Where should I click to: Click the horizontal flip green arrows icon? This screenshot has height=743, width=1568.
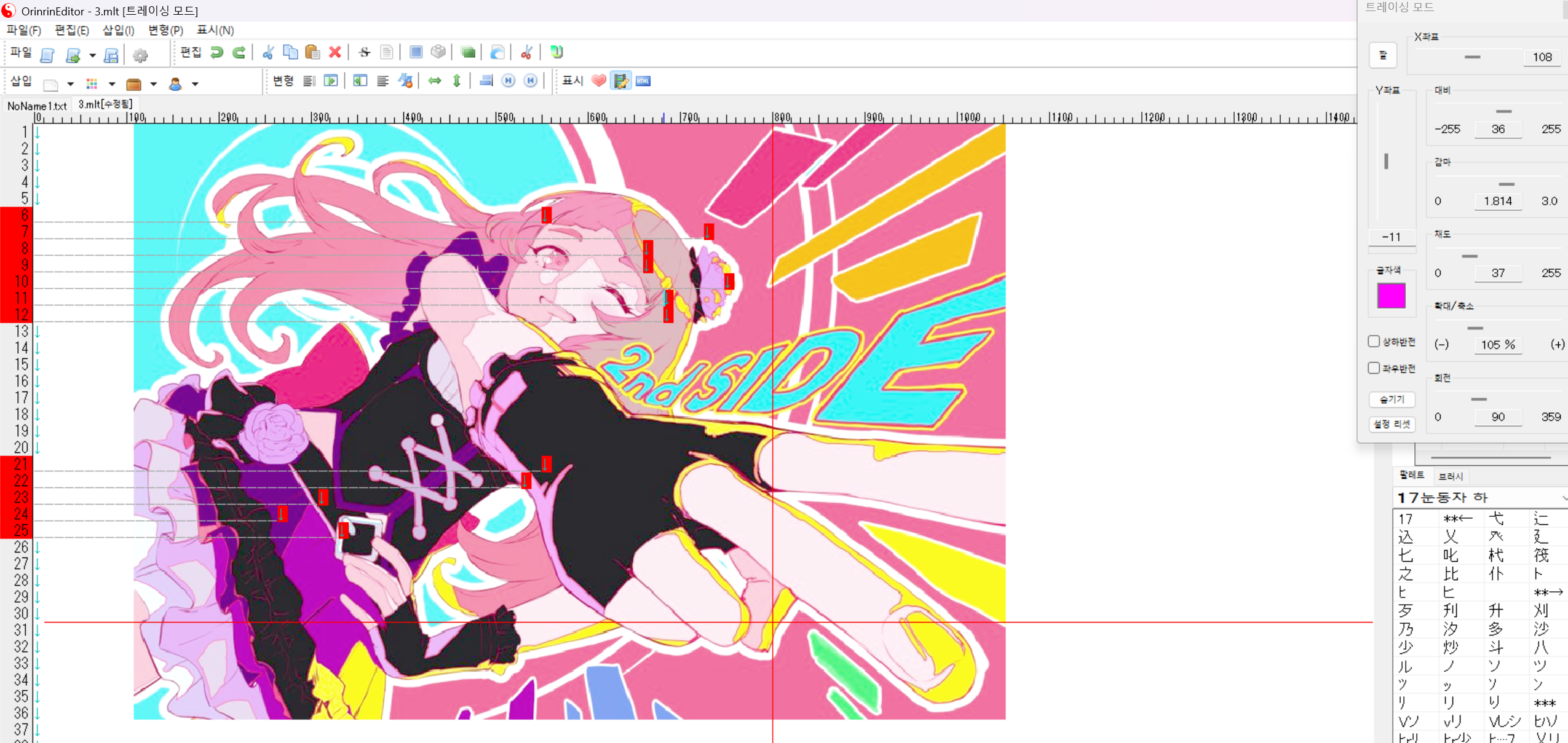pyautogui.click(x=435, y=81)
